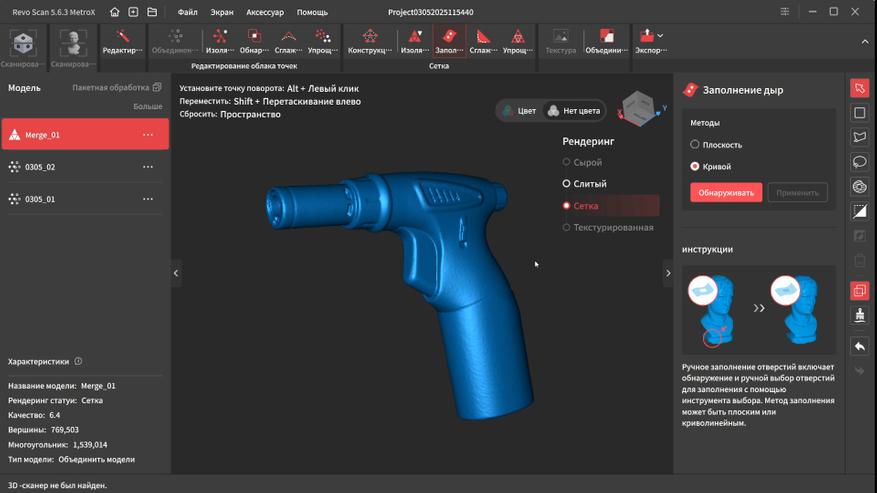Open options menu for Merge_01
877x493 pixels.
pos(148,135)
